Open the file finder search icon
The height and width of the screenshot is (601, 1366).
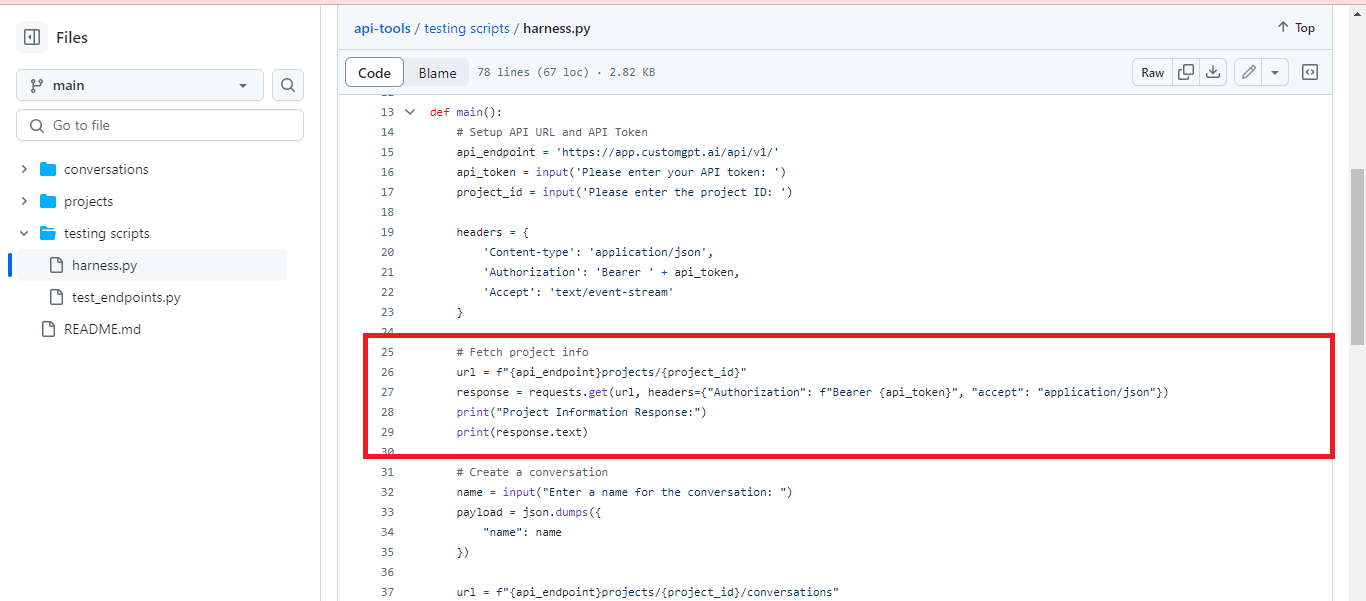tap(288, 85)
